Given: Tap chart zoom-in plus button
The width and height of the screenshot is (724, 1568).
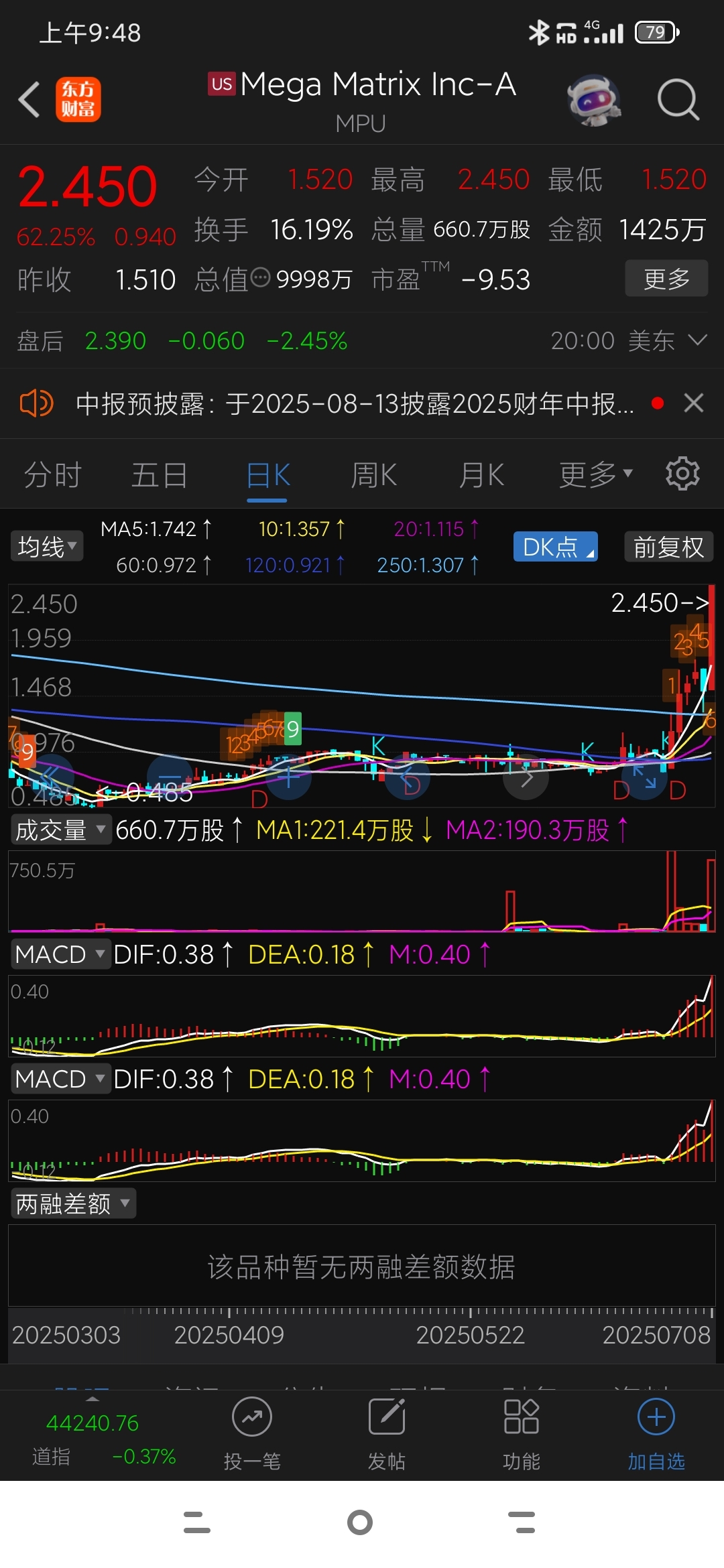Looking at the screenshot, I should pos(289,777).
